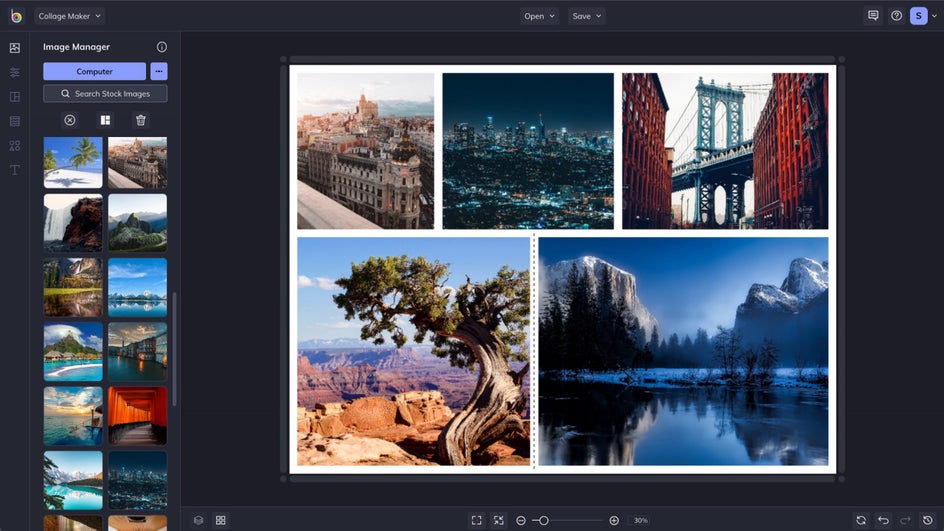Open the Collage Maker dropdown

point(69,16)
